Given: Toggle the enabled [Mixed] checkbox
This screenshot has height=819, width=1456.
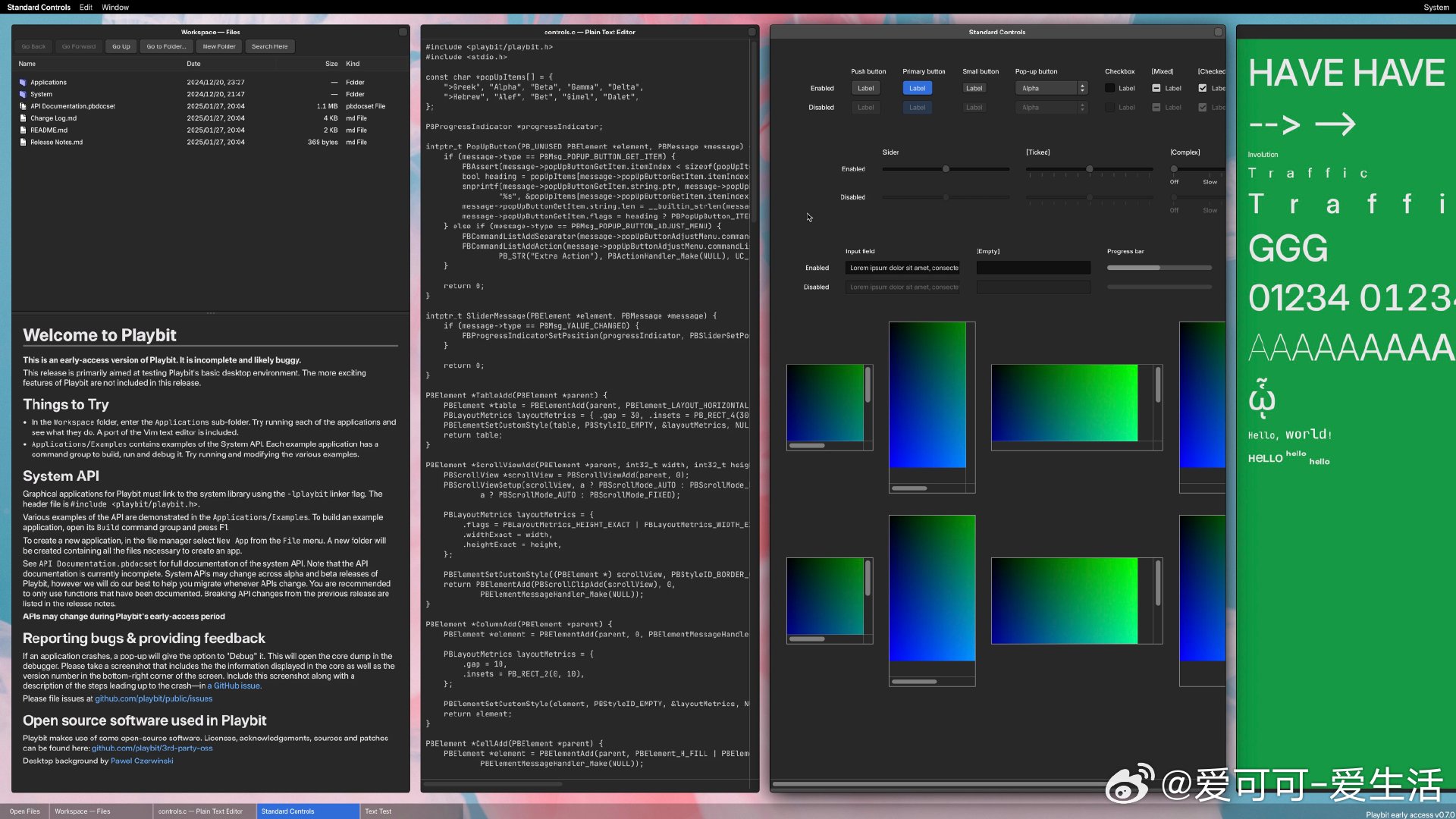Looking at the screenshot, I should point(1156,88).
